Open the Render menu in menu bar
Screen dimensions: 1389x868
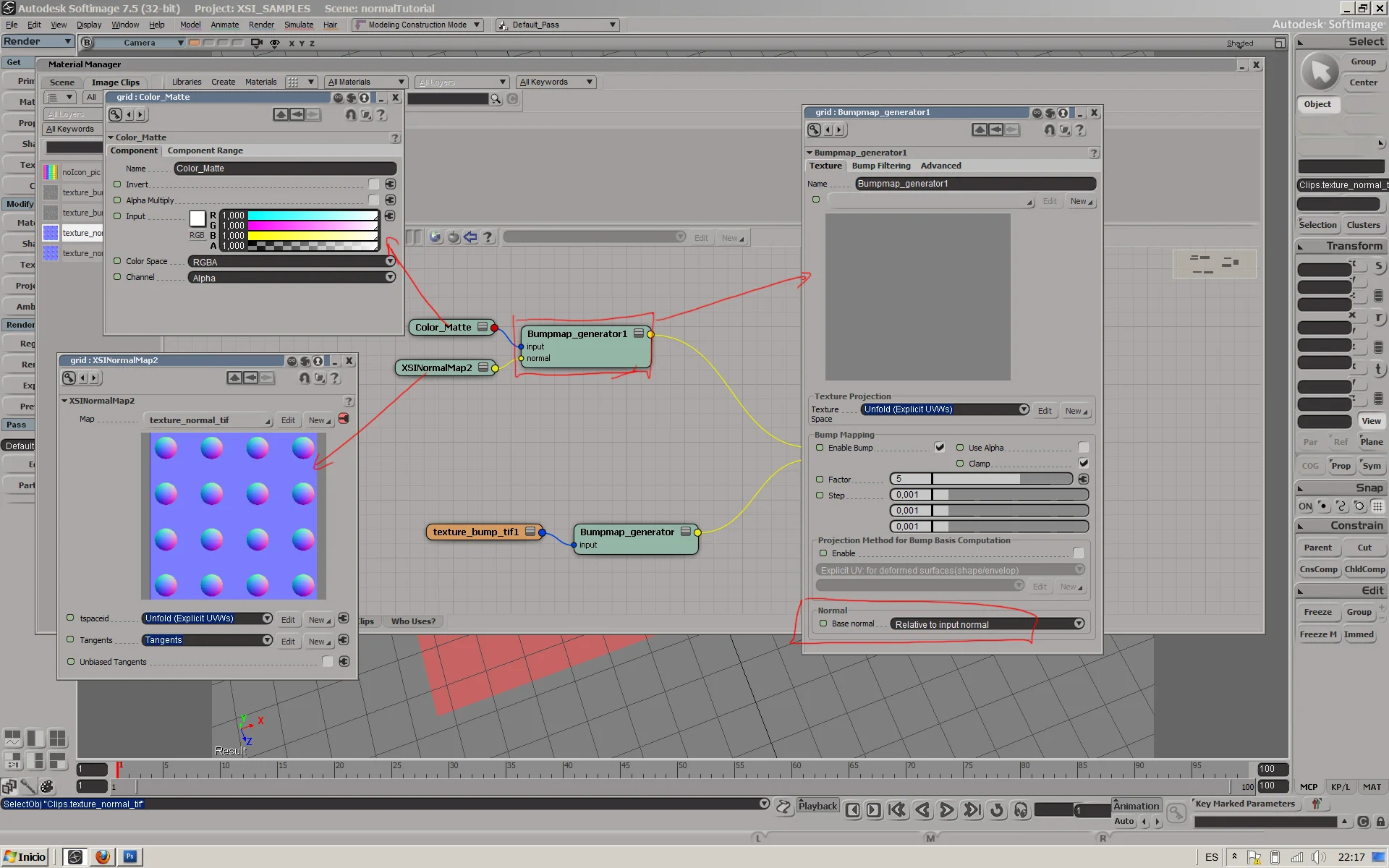(x=261, y=25)
